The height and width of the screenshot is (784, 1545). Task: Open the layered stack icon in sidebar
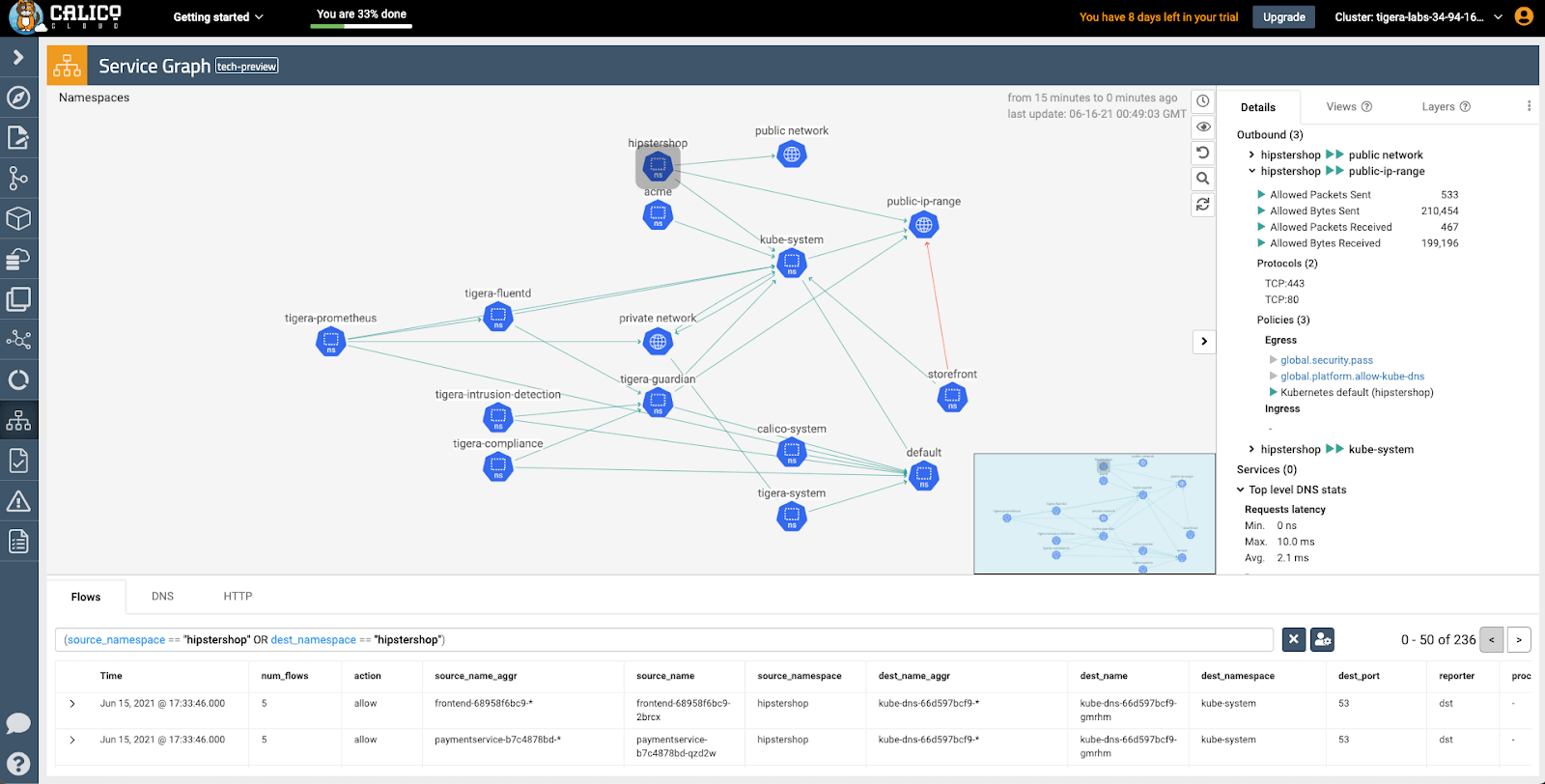(x=18, y=259)
